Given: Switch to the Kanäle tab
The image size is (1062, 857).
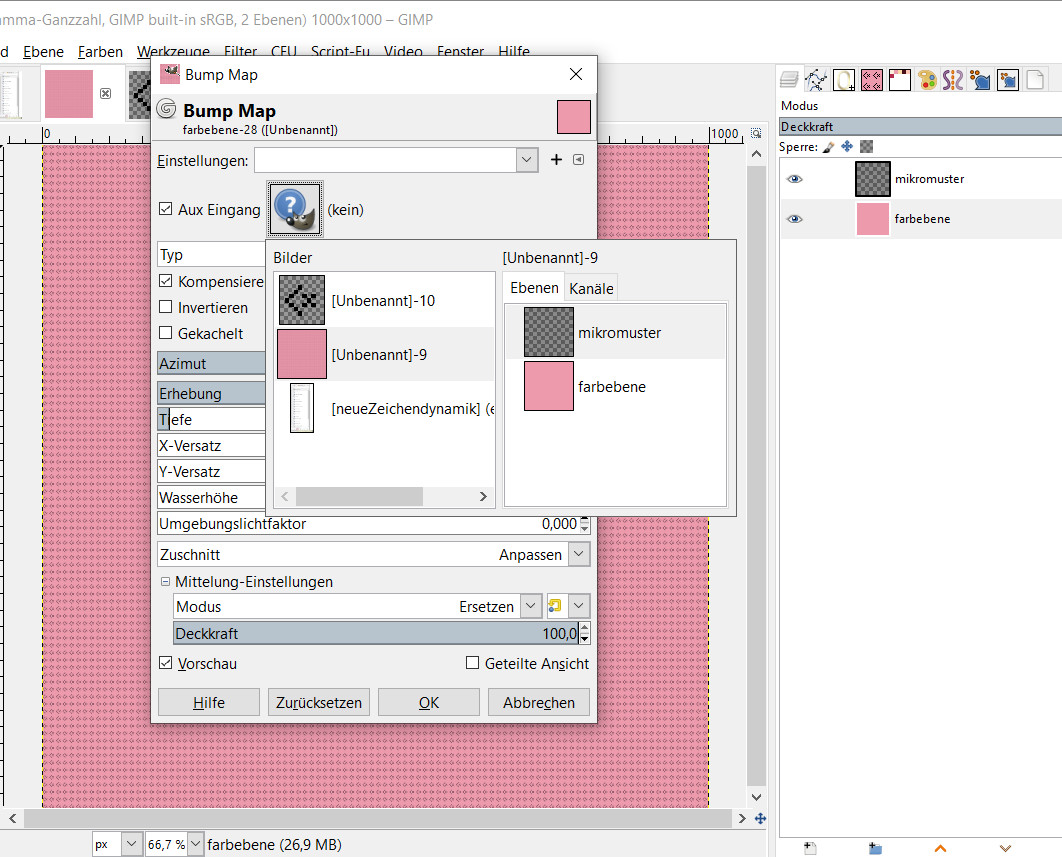Looking at the screenshot, I should pyautogui.click(x=591, y=289).
